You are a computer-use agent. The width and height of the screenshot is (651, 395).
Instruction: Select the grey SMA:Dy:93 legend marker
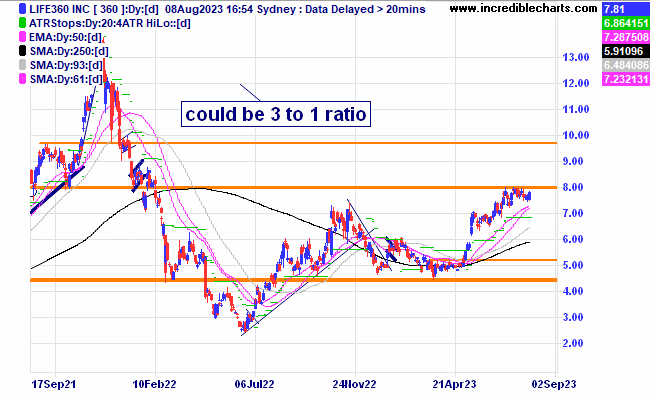23,65
